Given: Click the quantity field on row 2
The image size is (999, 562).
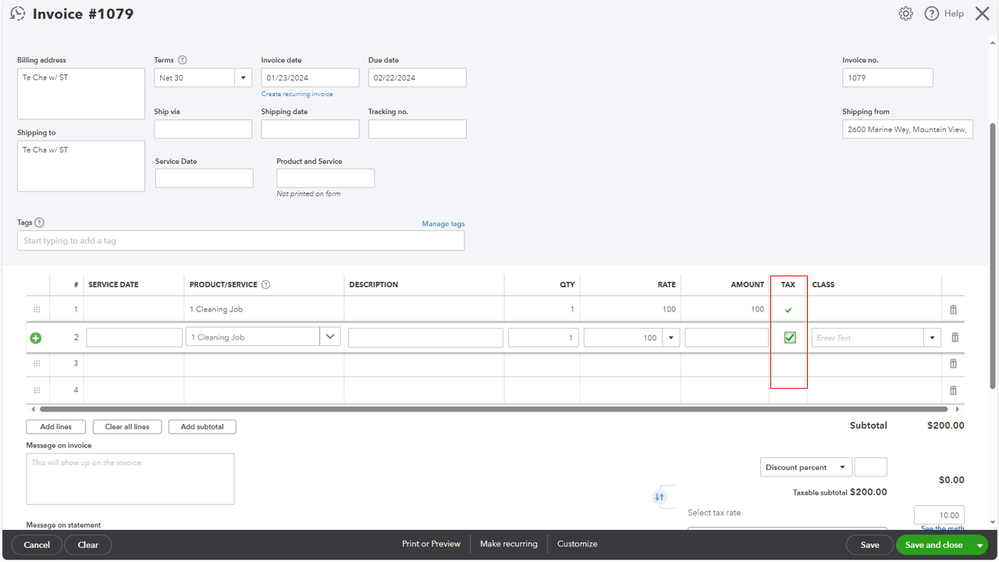Looking at the screenshot, I should 543,338.
